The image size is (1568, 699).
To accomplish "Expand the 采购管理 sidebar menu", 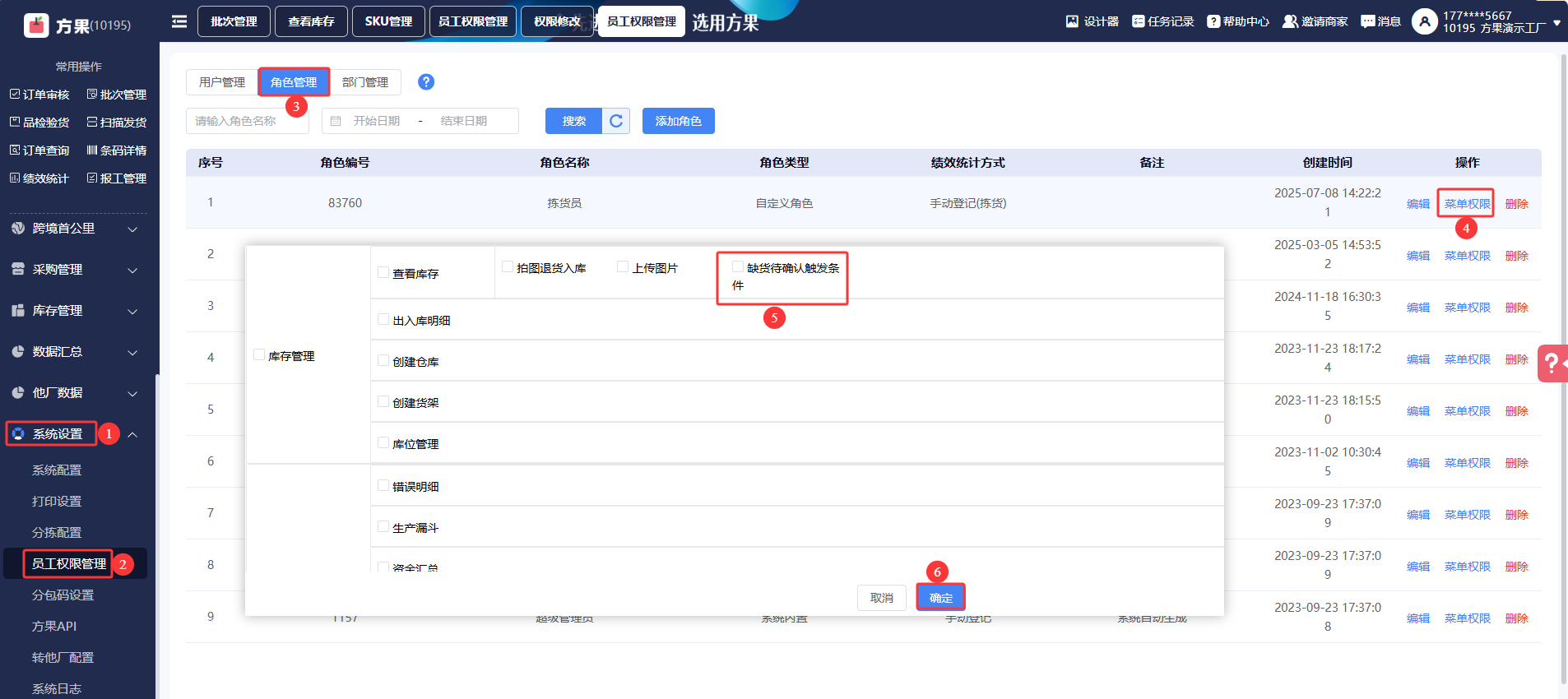I will 74,270.
